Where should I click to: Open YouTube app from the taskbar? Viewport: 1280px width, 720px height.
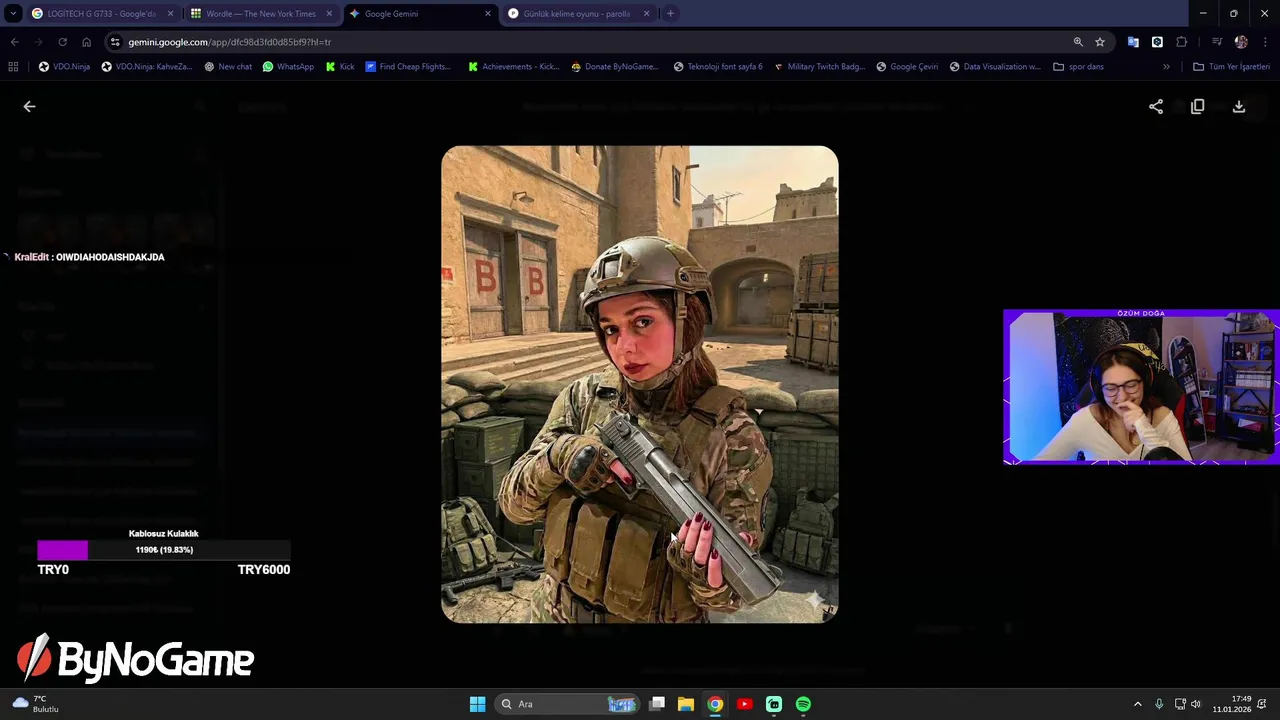[744, 704]
